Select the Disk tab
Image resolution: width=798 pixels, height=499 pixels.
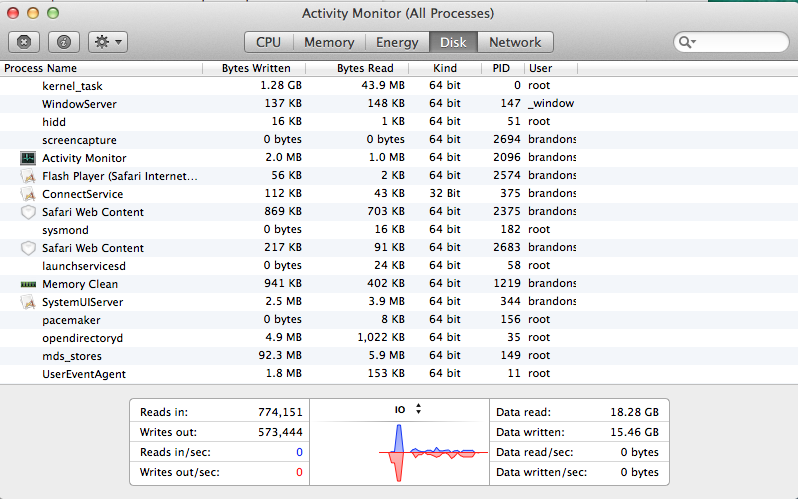tap(453, 42)
